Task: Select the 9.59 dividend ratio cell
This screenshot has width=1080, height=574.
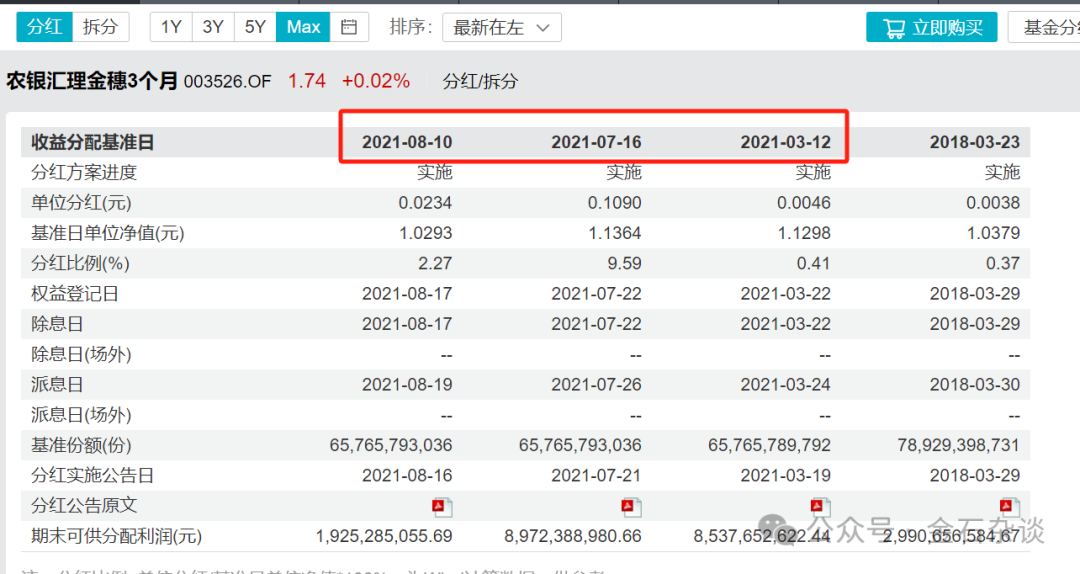Action: tap(623, 263)
